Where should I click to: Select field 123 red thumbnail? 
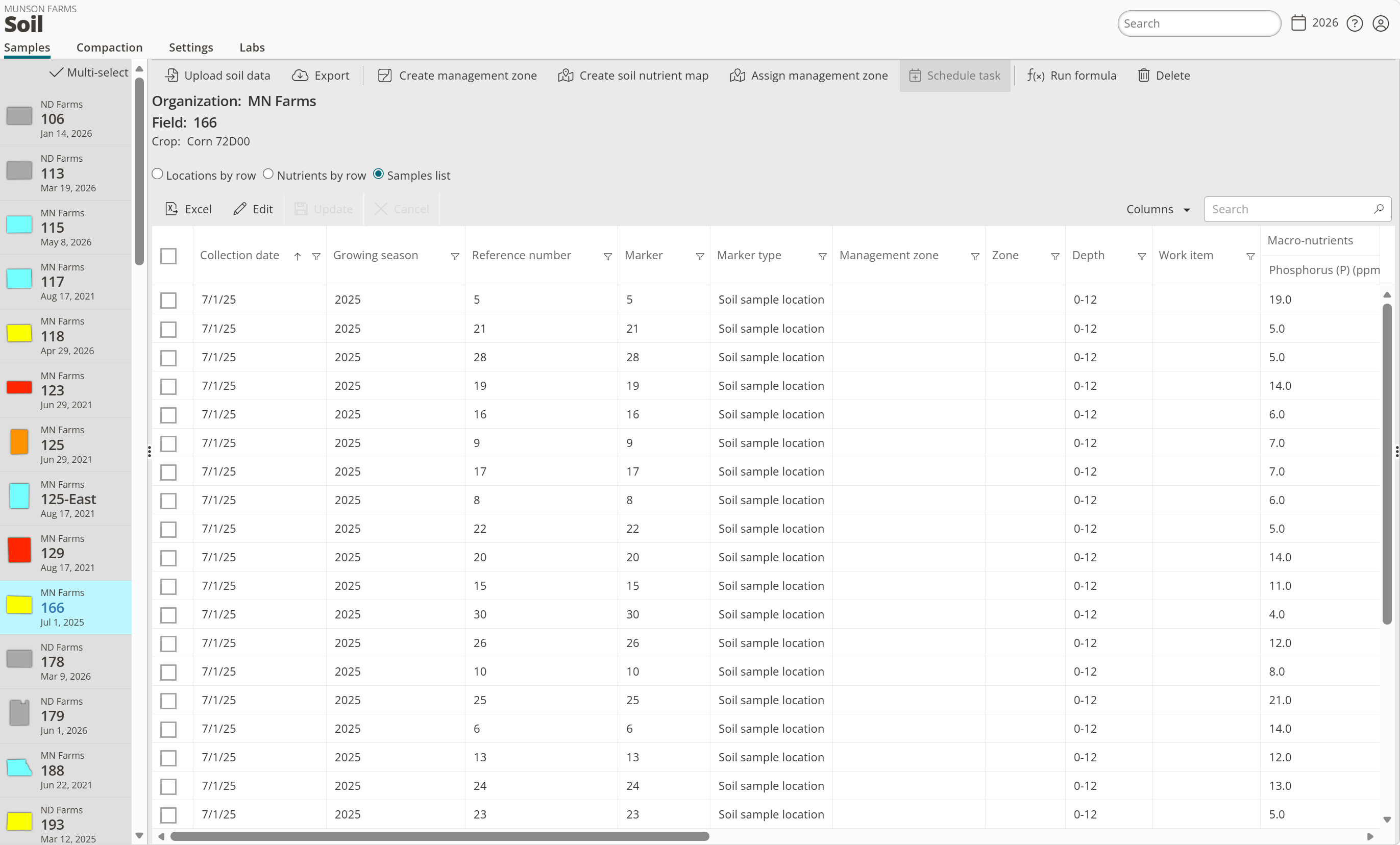point(19,387)
